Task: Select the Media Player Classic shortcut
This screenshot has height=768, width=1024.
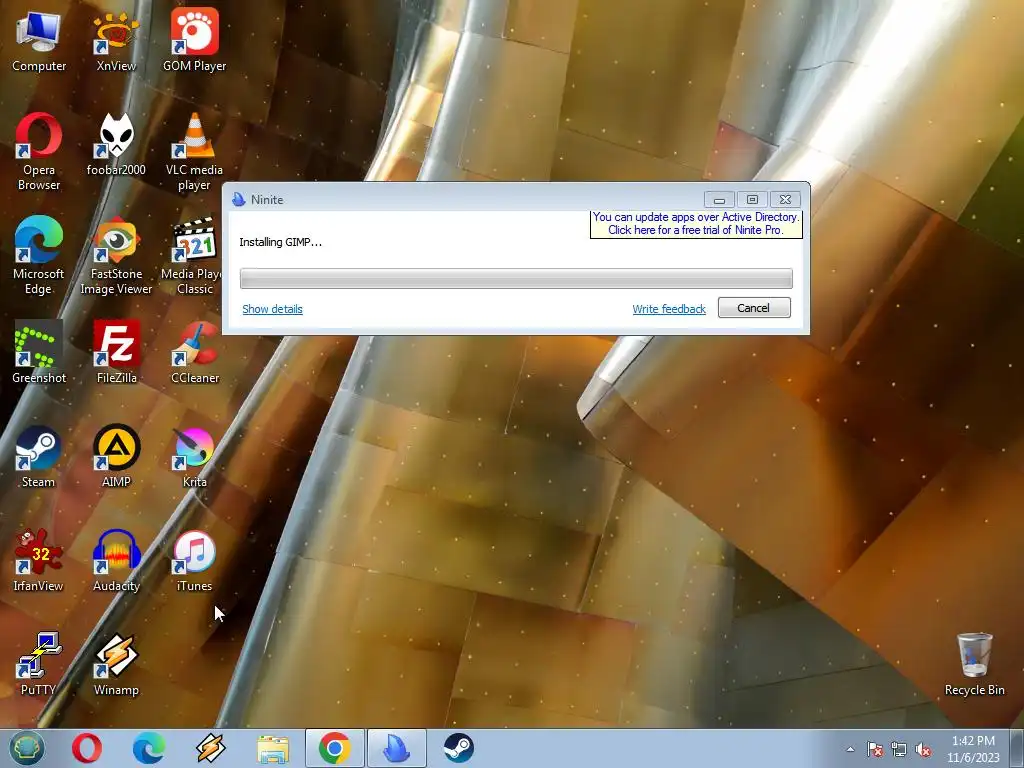Action: click(x=192, y=256)
